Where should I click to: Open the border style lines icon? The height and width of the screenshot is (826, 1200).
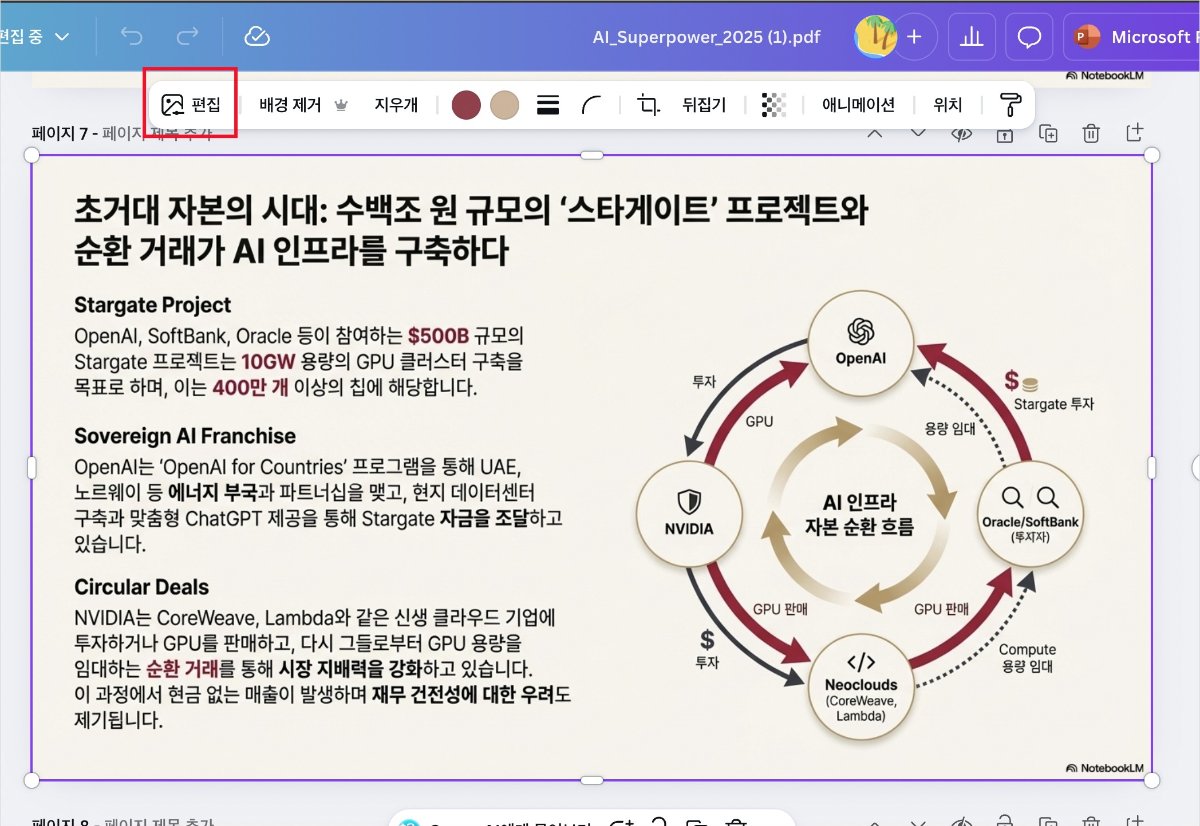tap(547, 104)
